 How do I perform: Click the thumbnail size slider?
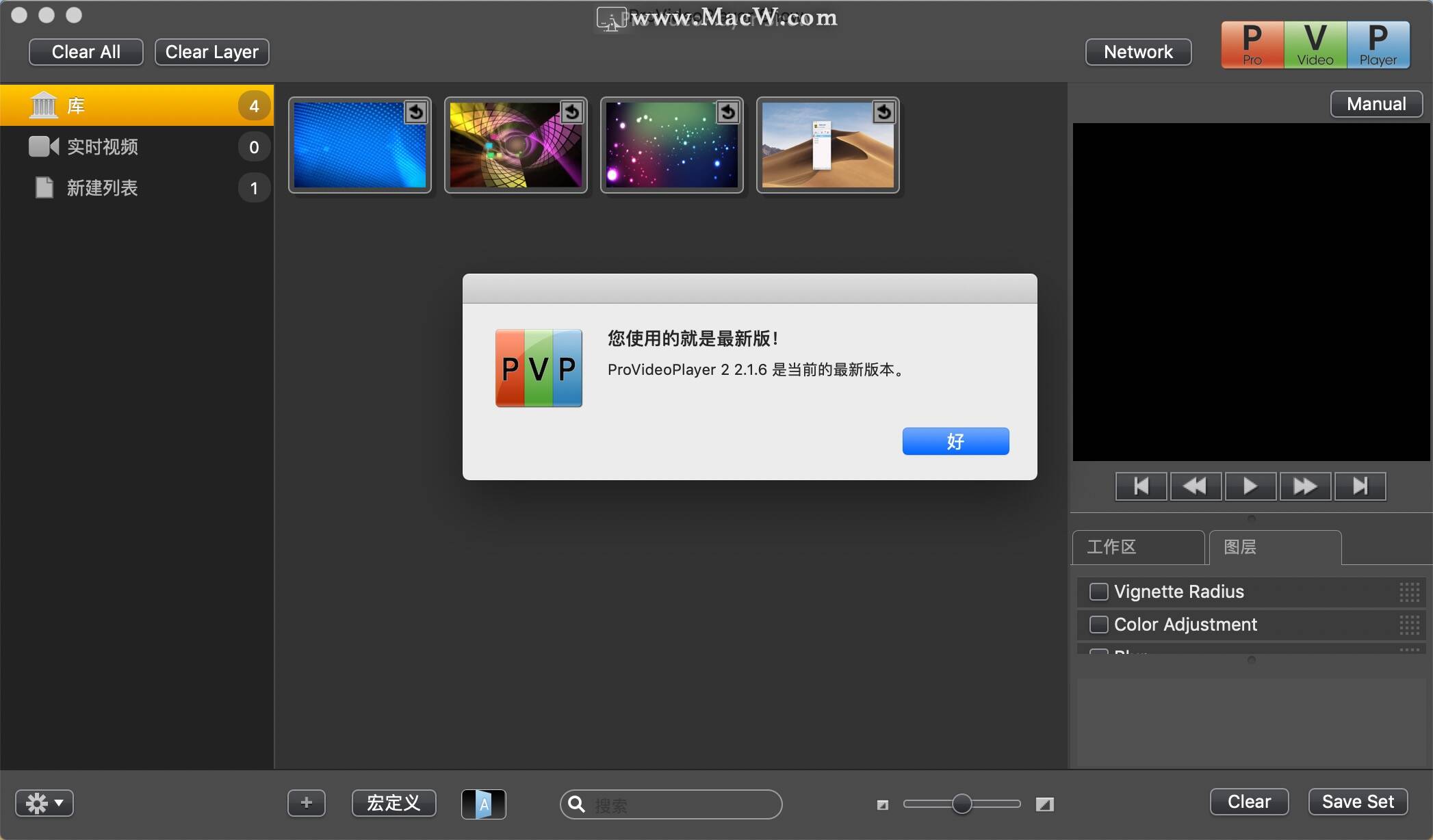[x=961, y=804]
